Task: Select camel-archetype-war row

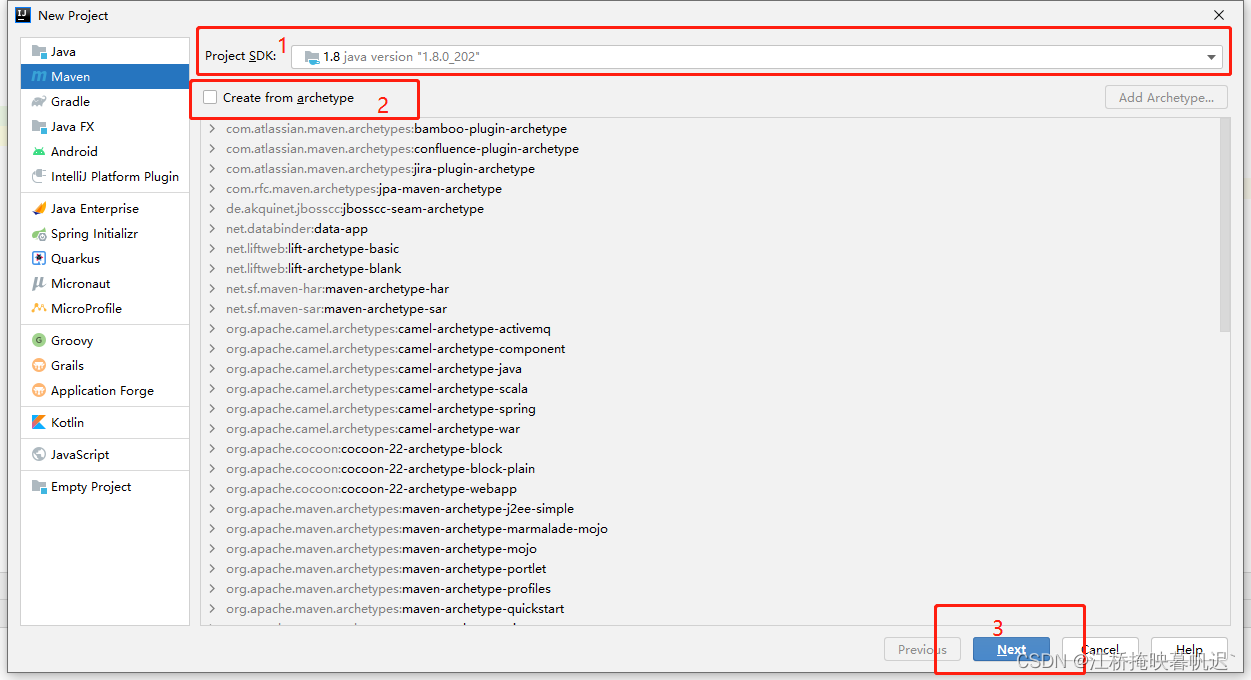Action: (710, 429)
